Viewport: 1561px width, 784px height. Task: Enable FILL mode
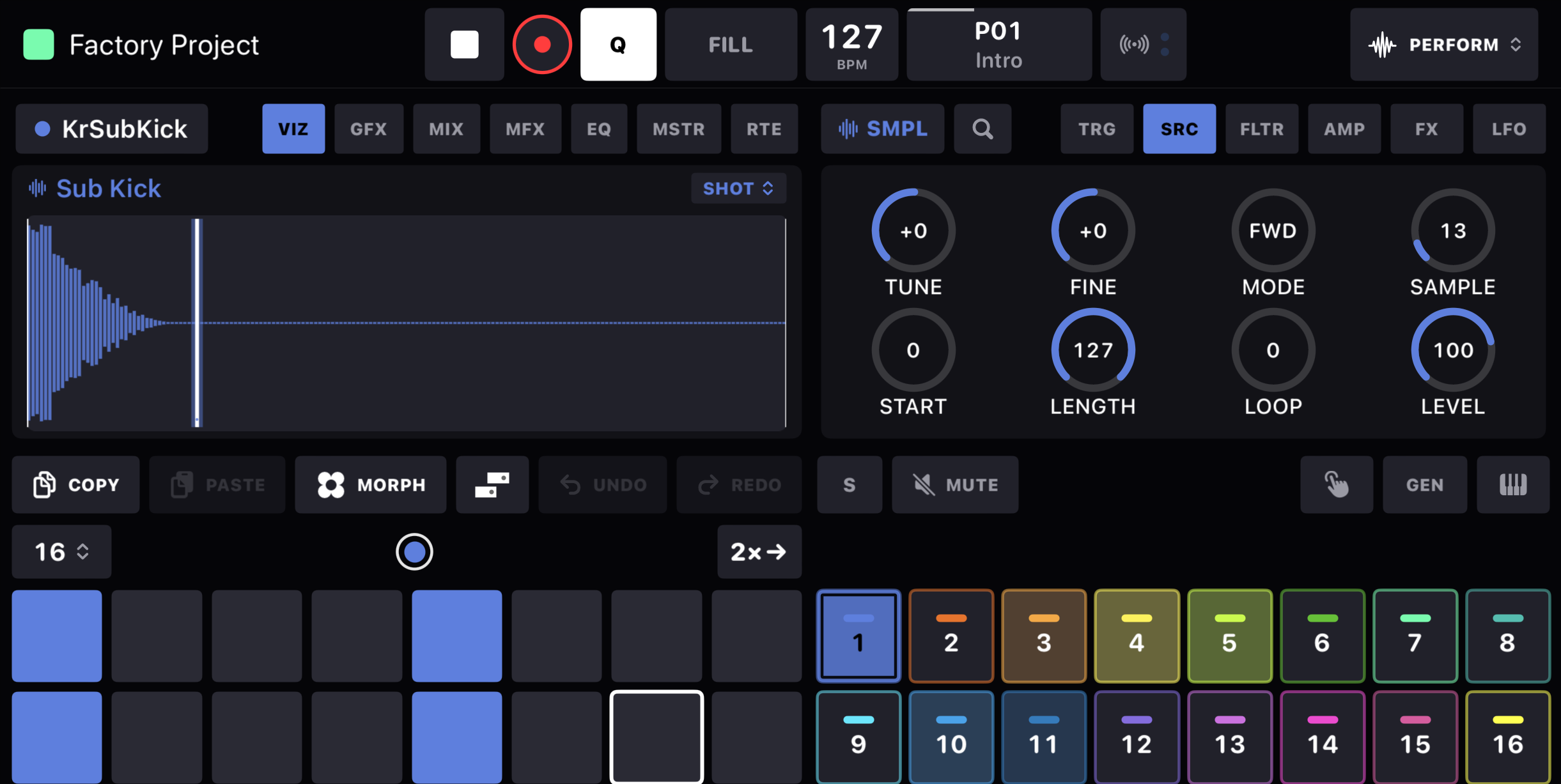[731, 45]
